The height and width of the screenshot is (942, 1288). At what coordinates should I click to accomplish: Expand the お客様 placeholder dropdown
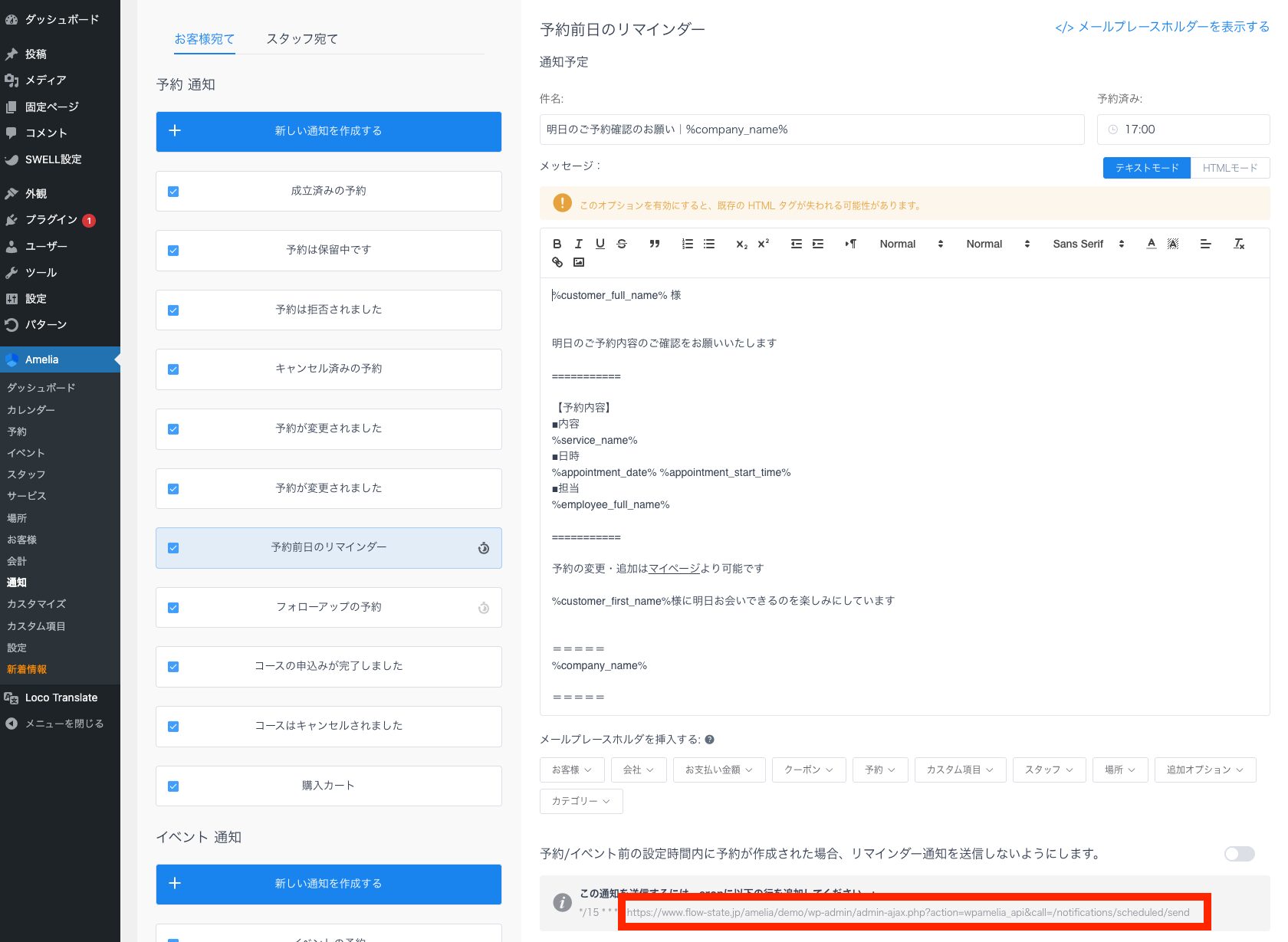[571, 770]
